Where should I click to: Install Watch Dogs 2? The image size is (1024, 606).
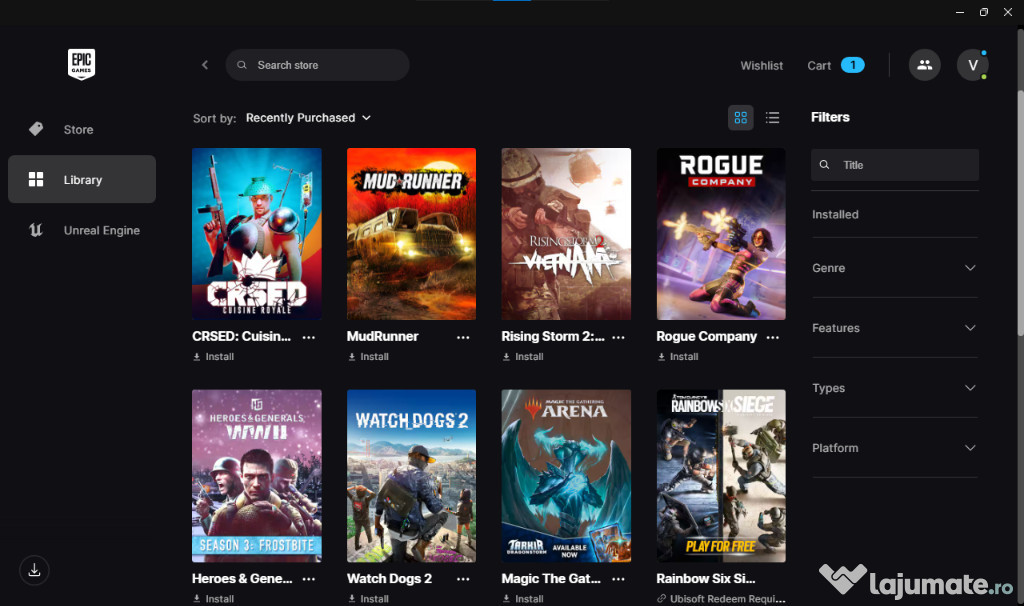click(368, 599)
